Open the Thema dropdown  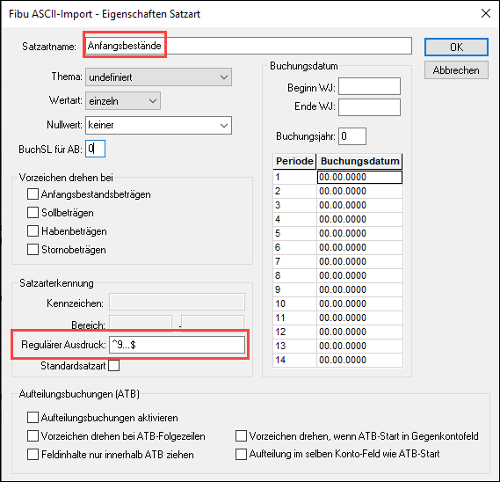coord(158,77)
